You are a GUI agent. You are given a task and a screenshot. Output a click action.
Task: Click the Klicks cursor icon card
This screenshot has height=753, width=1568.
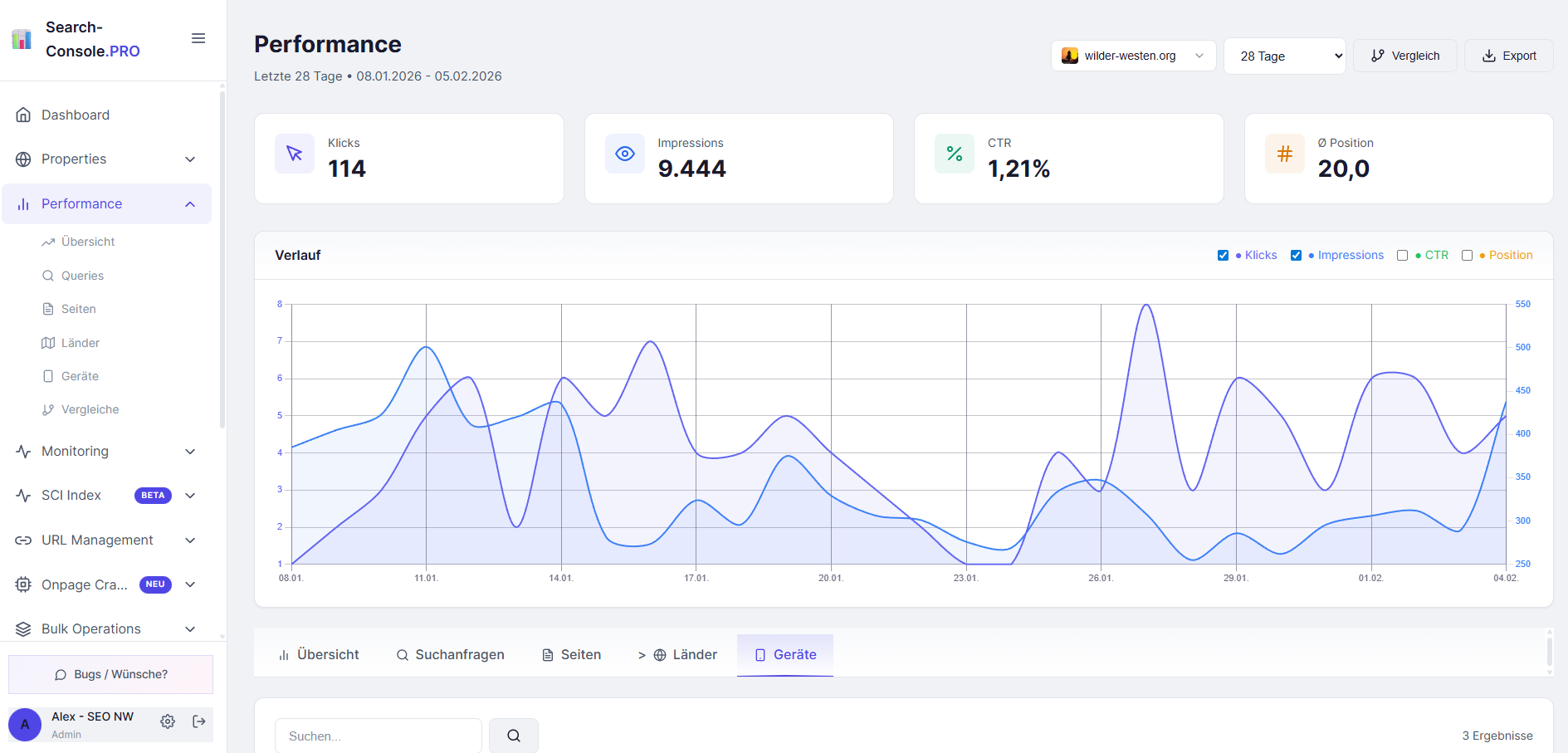[295, 154]
